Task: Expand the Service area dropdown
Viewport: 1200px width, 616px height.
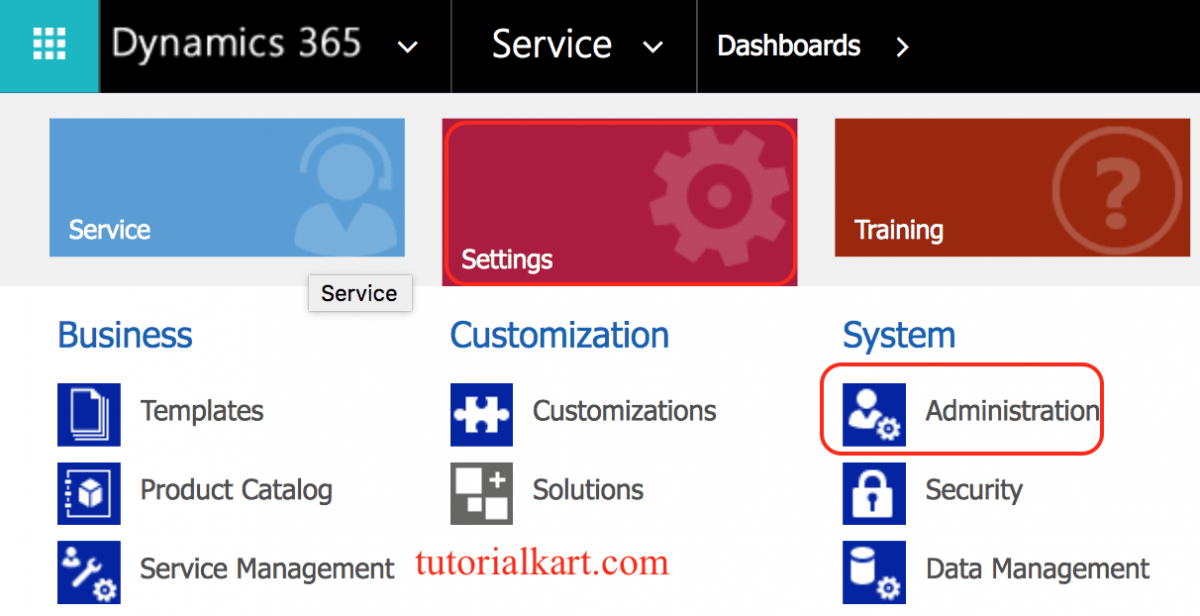Action: click(x=654, y=46)
